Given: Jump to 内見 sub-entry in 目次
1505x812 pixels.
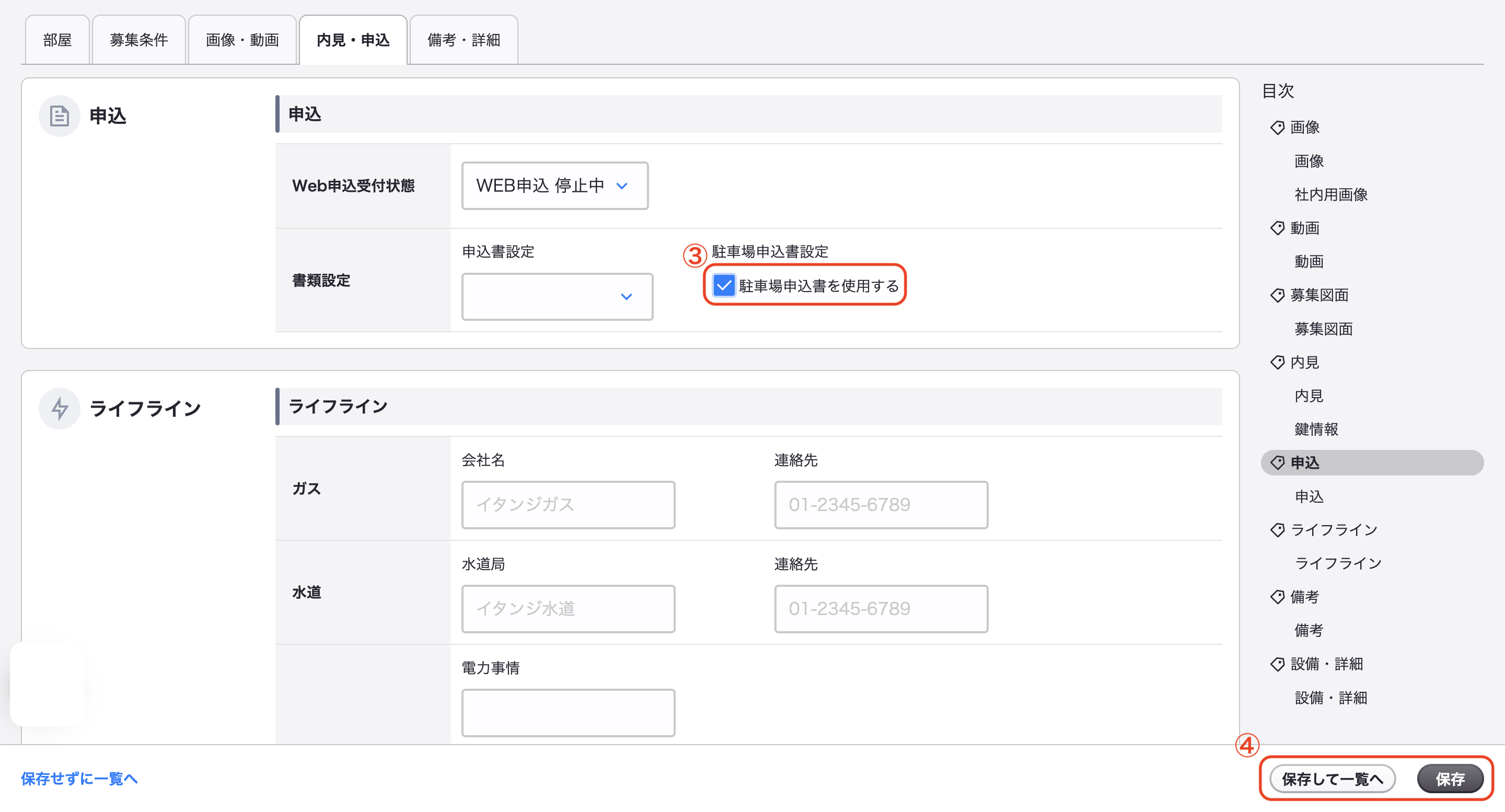Looking at the screenshot, I should pos(1309,396).
